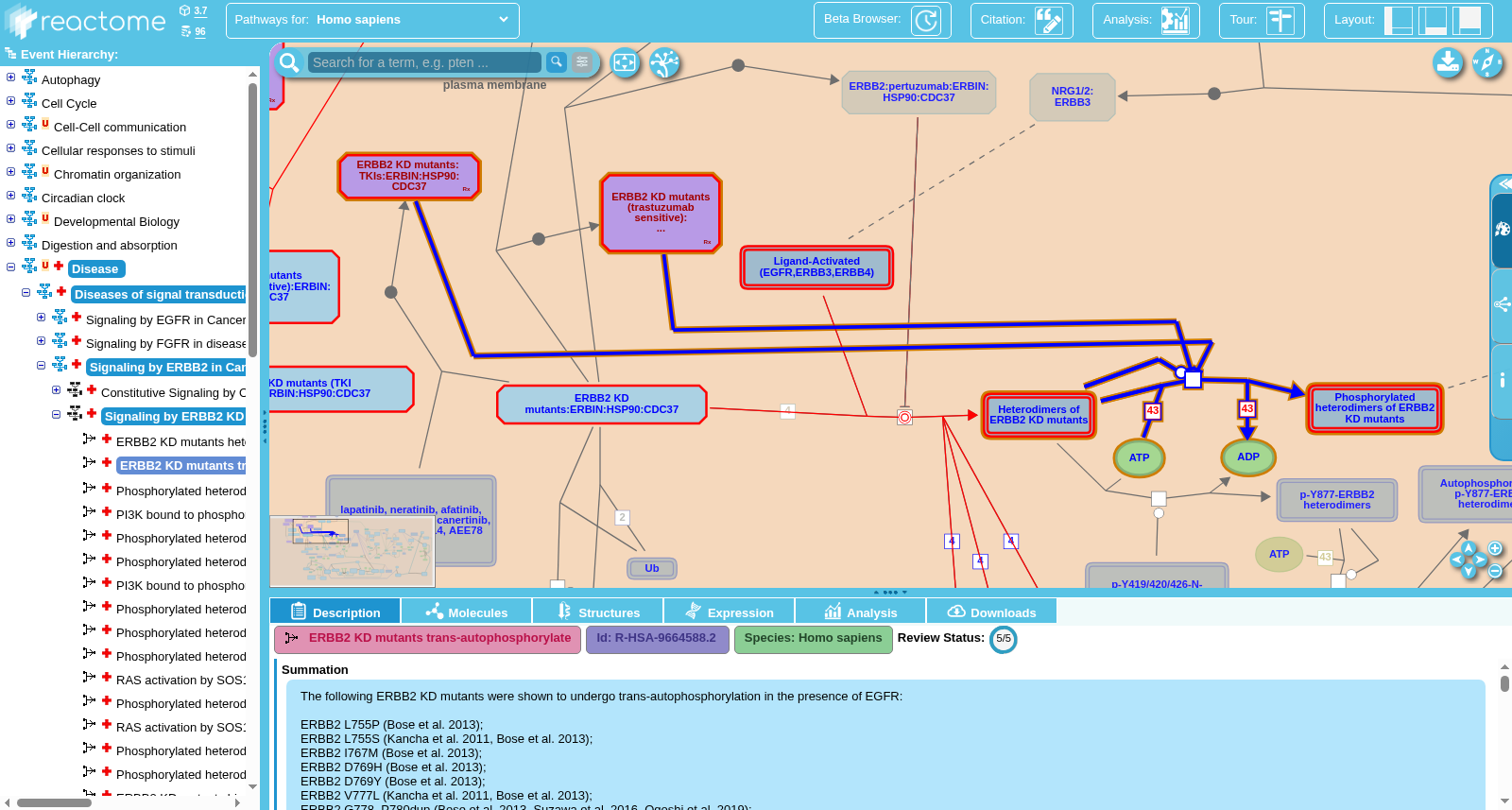Screen dimensions: 1512x810
Task: Run search with the small magnifier button
Action: pyautogui.click(x=557, y=61)
